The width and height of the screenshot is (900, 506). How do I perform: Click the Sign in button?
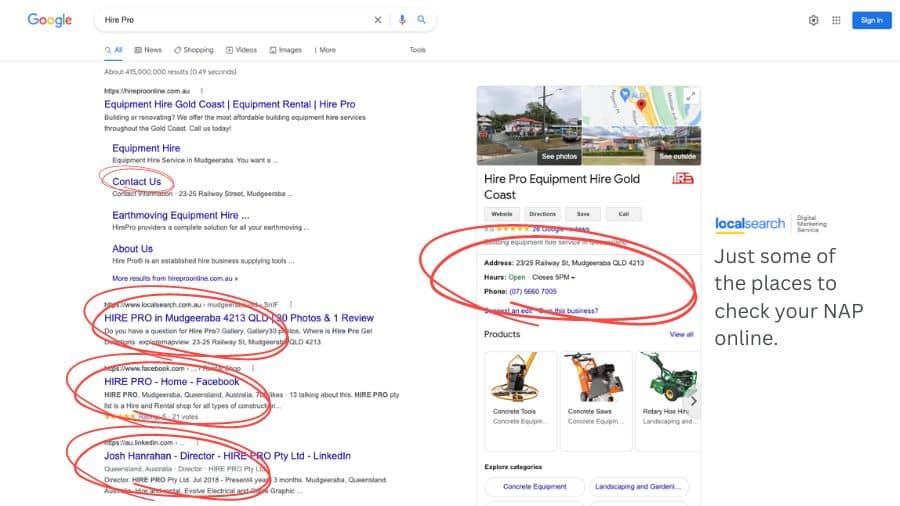(x=871, y=20)
